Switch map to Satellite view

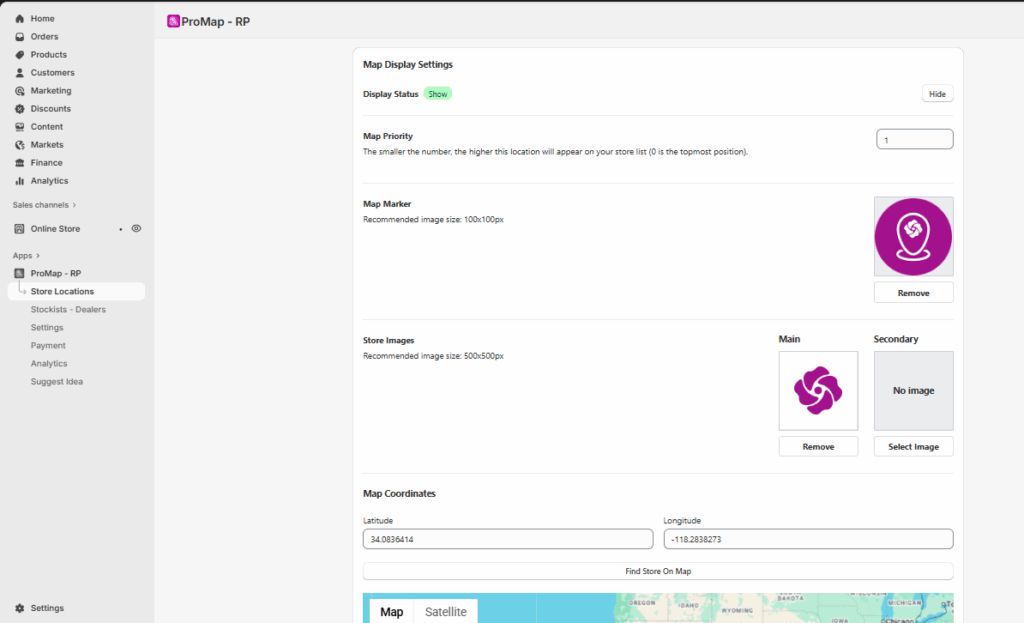446,612
